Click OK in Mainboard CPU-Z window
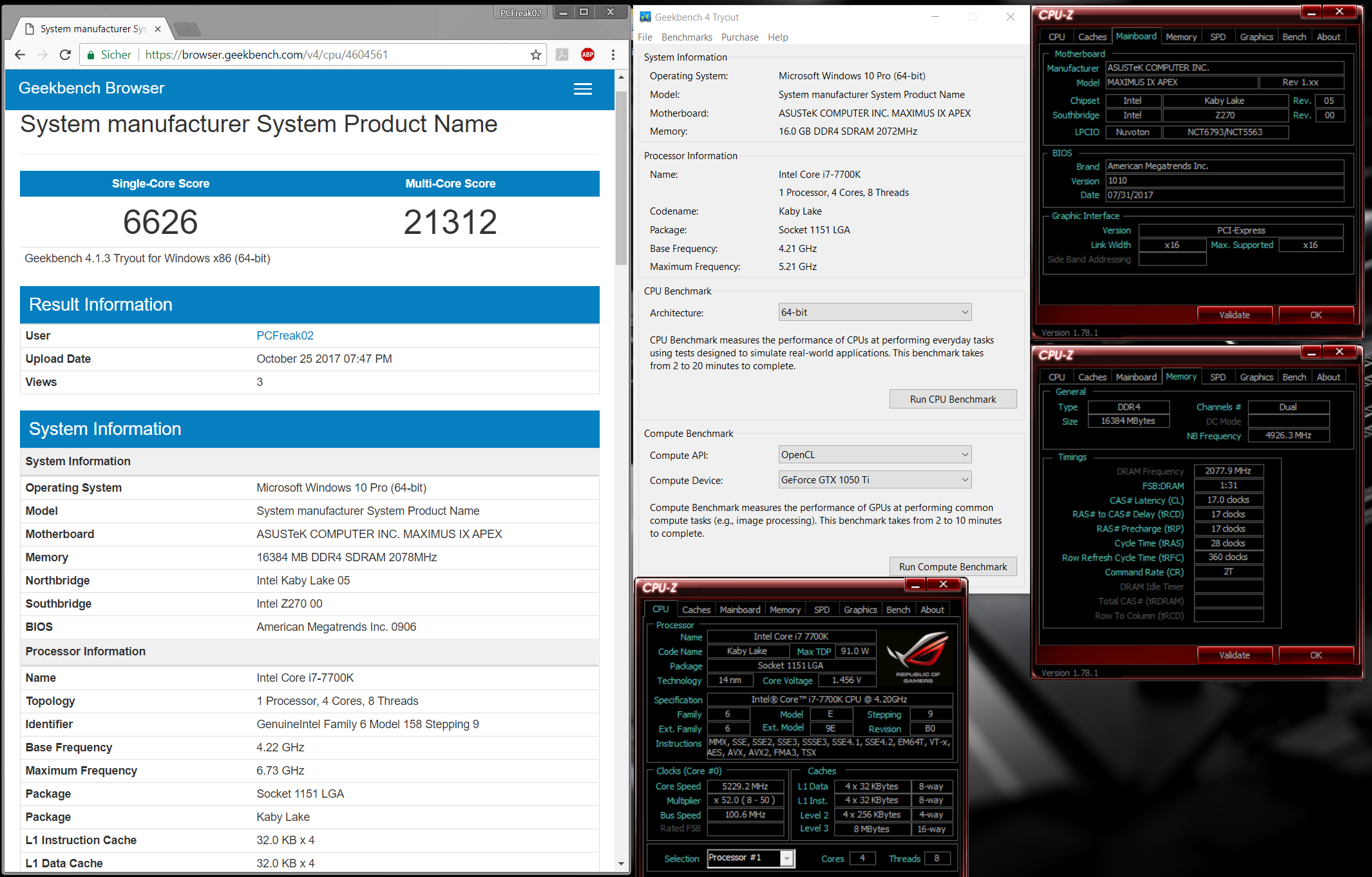The width and height of the screenshot is (1372, 877). tap(1315, 315)
